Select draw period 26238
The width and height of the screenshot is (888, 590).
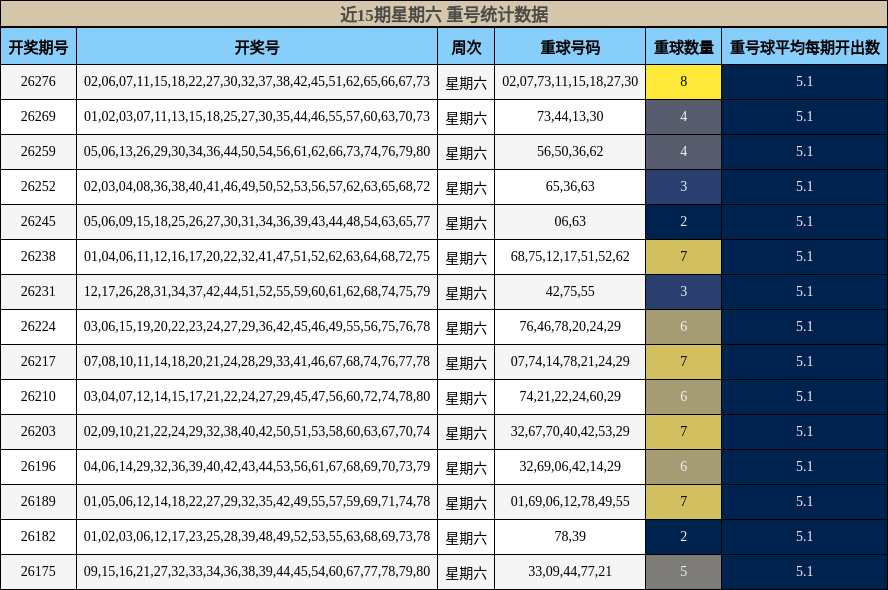point(39,256)
